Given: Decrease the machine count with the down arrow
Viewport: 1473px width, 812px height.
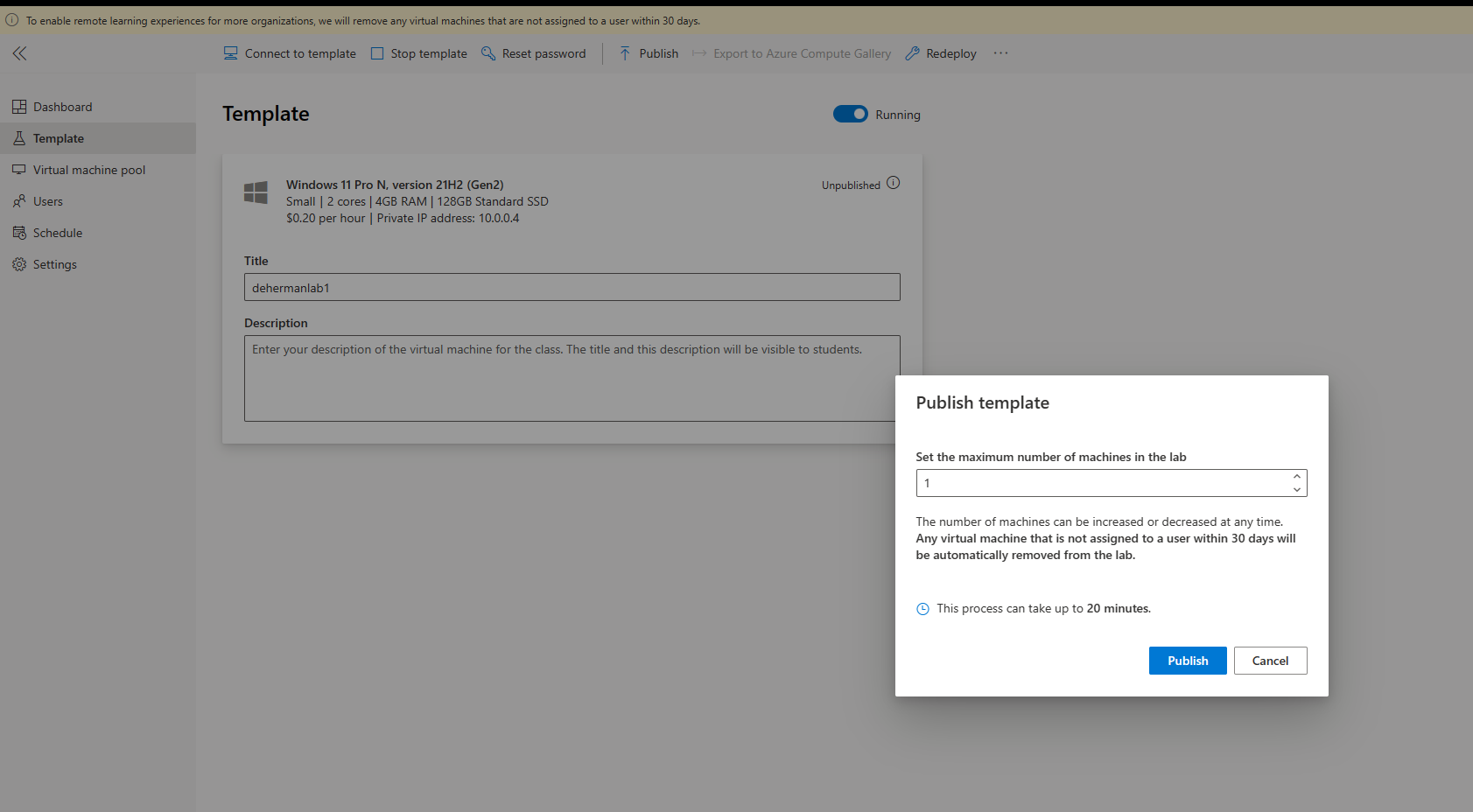Looking at the screenshot, I should [1297, 490].
